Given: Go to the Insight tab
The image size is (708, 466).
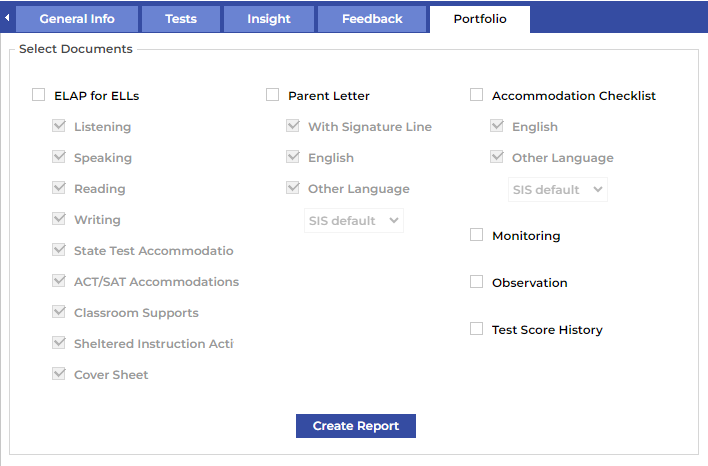Looking at the screenshot, I should [269, 19].
